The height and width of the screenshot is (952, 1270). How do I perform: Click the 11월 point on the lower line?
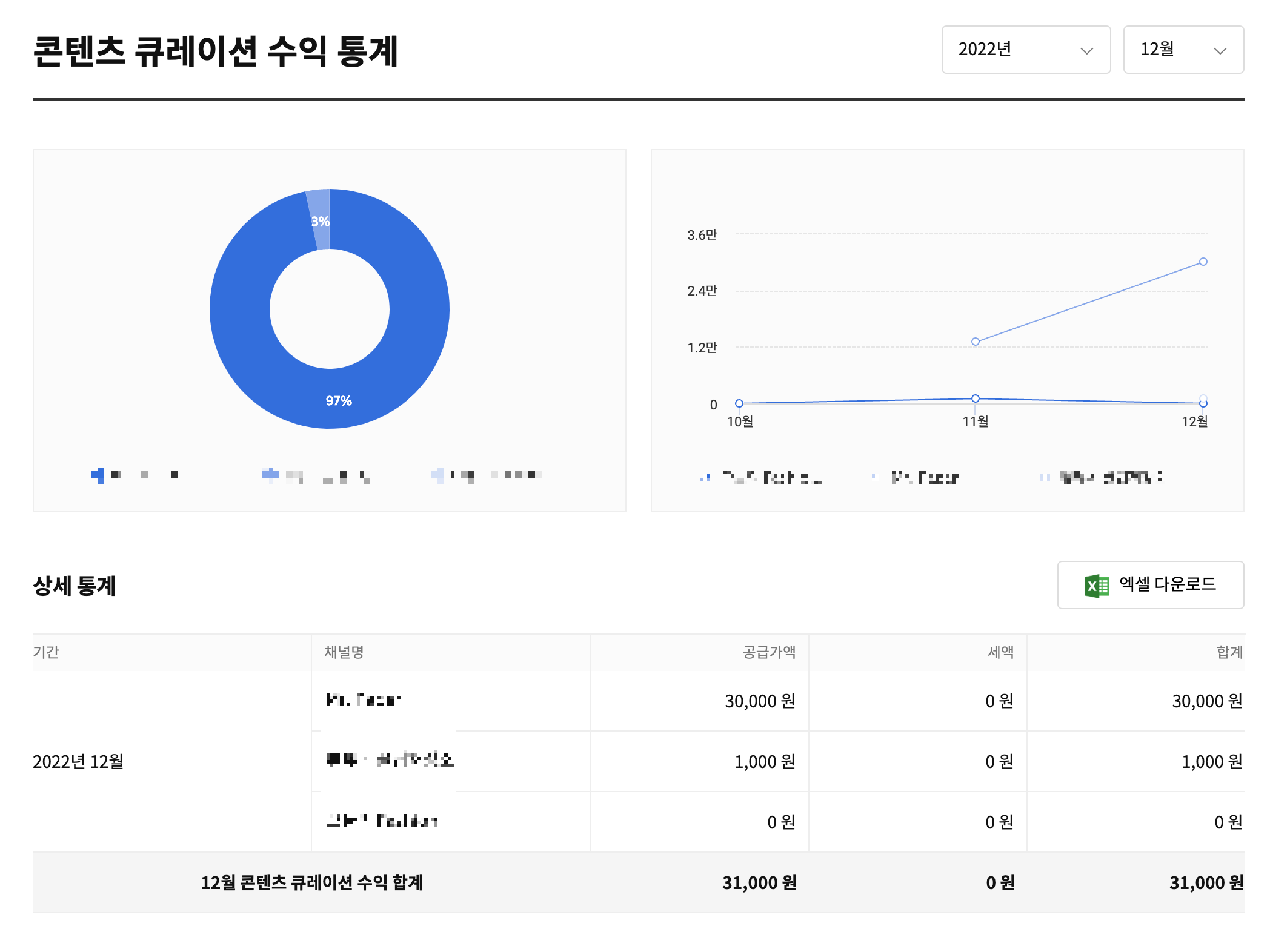tap(975, 398)
